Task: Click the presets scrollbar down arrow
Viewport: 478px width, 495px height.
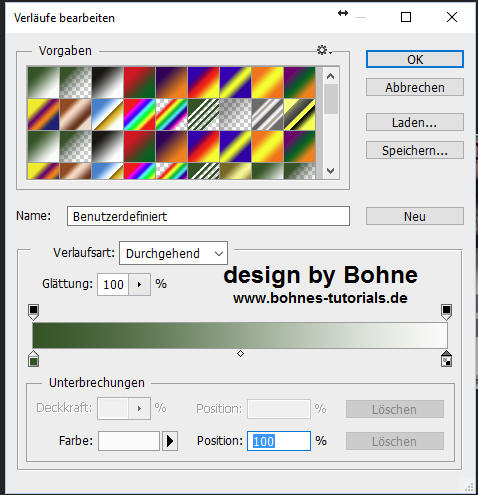Action: coord(330,171)
